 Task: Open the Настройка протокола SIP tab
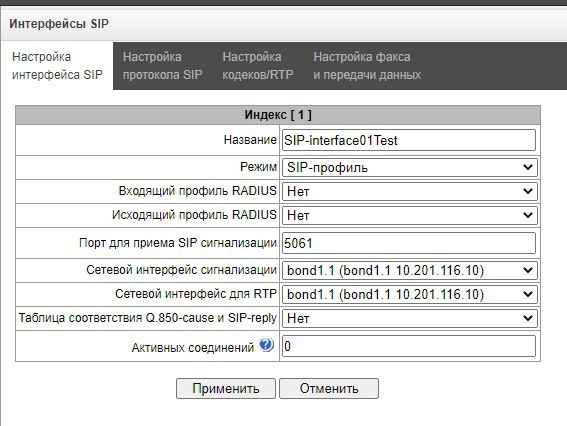point(162,65)
